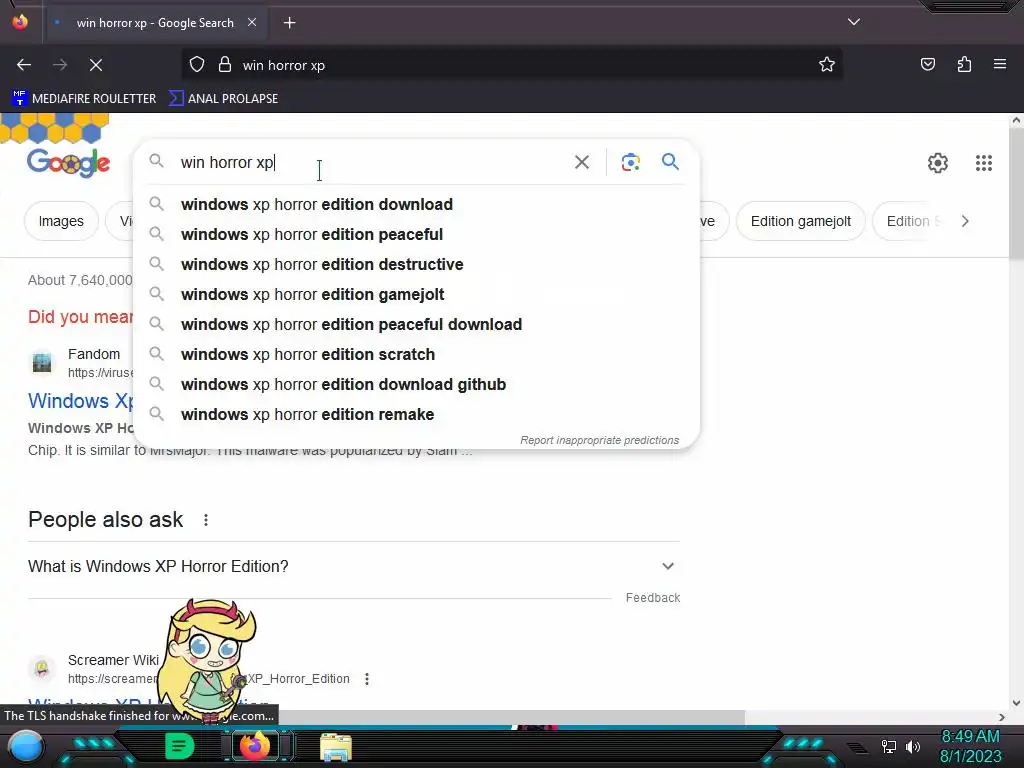Screen dimensions: 1024x768
Task: Click the page's vertical scrollbar thumb
Action: click(x=1016, y=193)
